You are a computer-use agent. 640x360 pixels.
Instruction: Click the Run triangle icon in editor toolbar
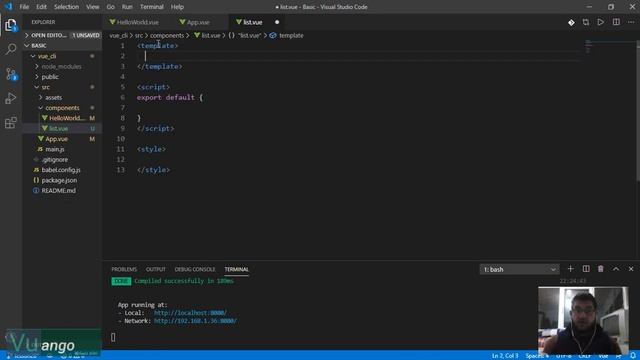point(600,22)
